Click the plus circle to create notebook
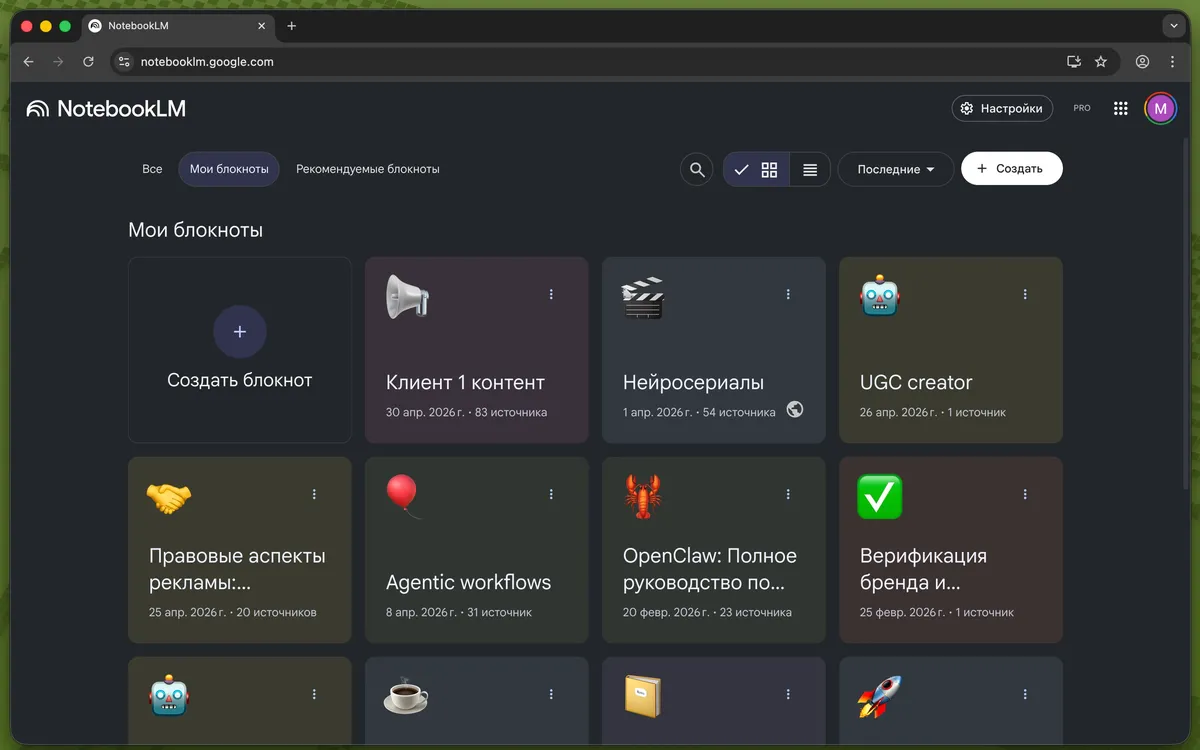The width and height of the screenshot is (1200, 750). 240,332
